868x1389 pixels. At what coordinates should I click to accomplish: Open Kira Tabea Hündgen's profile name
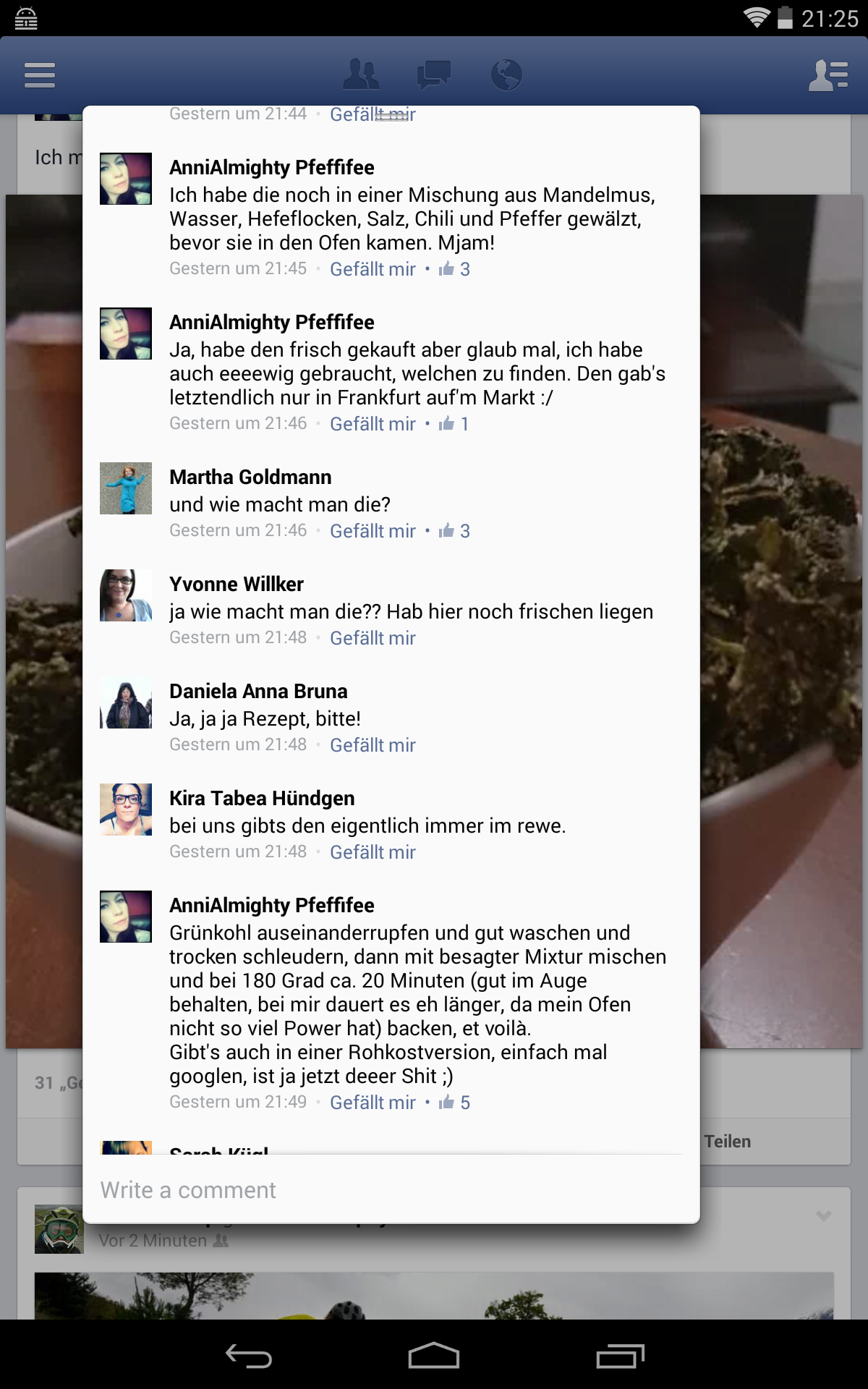coord(262,798)
